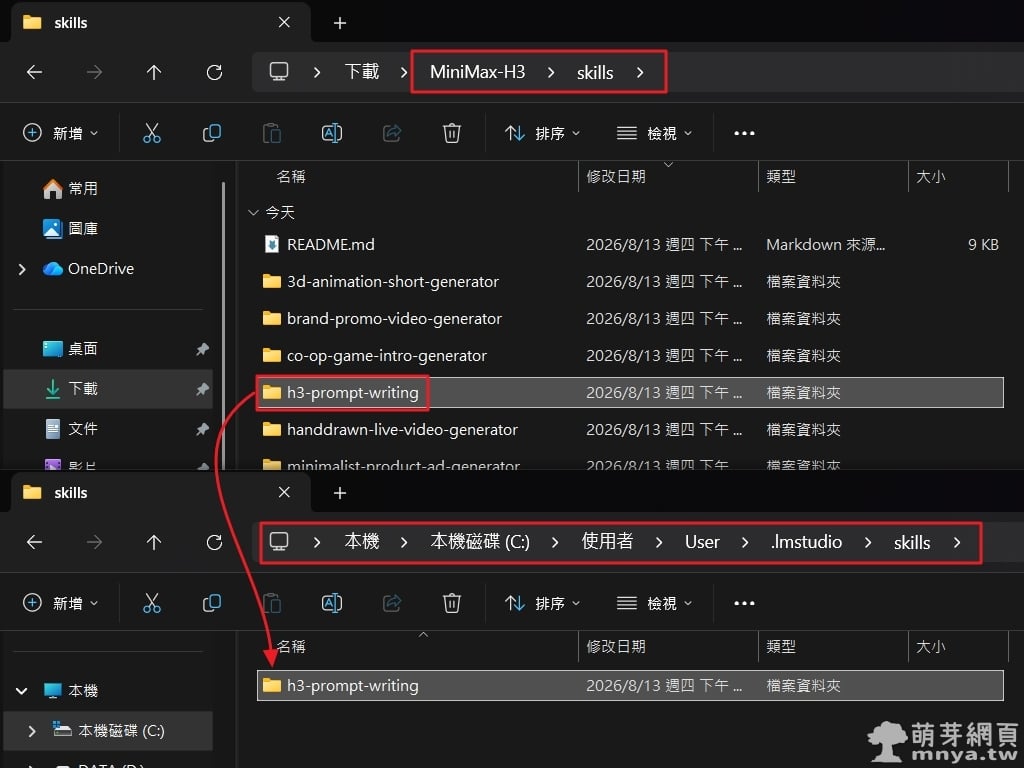Open 常用 Home in upper sidebar
The height and width of the screenshot is (768, 1024).
pyautogui.click(x=71, y=189)
